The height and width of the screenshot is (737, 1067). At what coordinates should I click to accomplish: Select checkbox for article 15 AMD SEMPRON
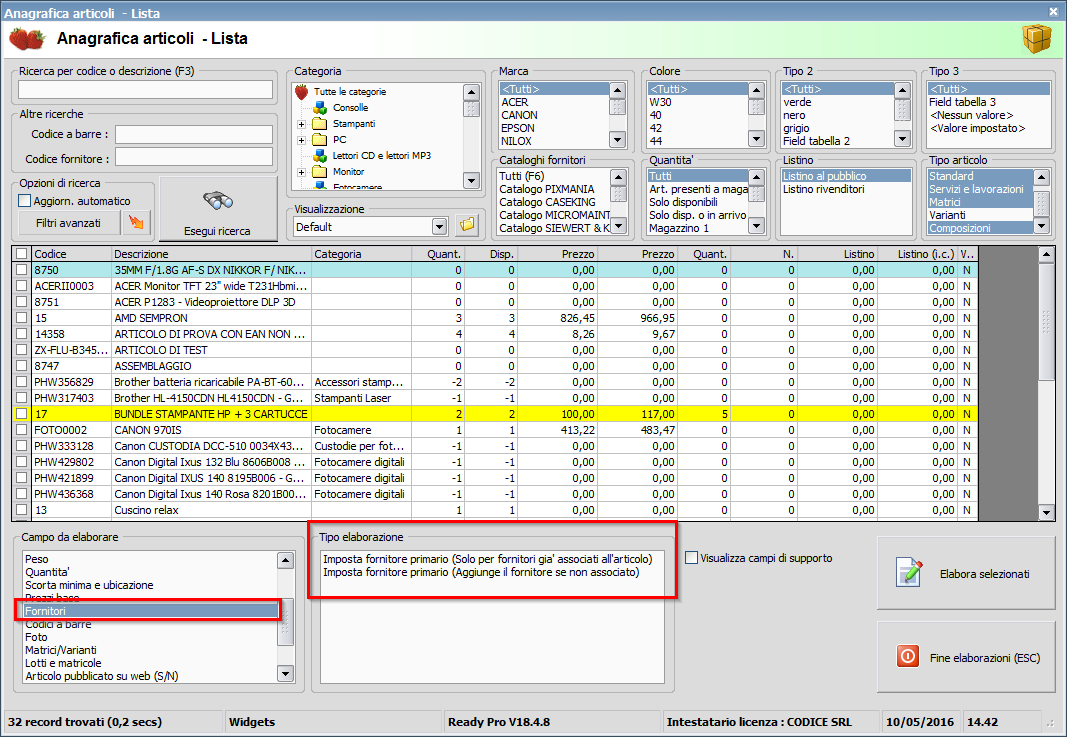point(21,318)
